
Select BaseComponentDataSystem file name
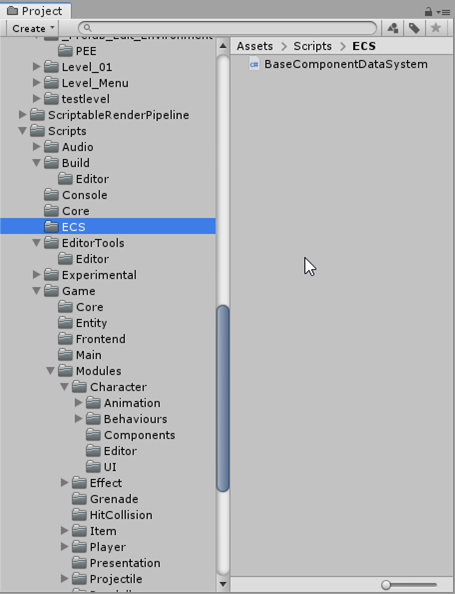tap(346, 64)
